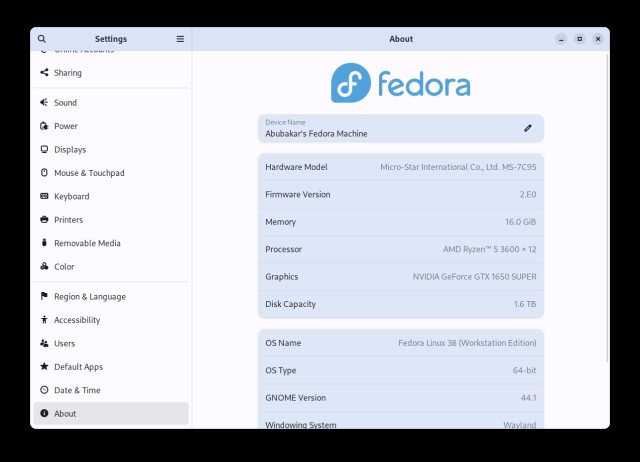Click the Accessibility person icon
640x462 pixels.
point(44,320)
